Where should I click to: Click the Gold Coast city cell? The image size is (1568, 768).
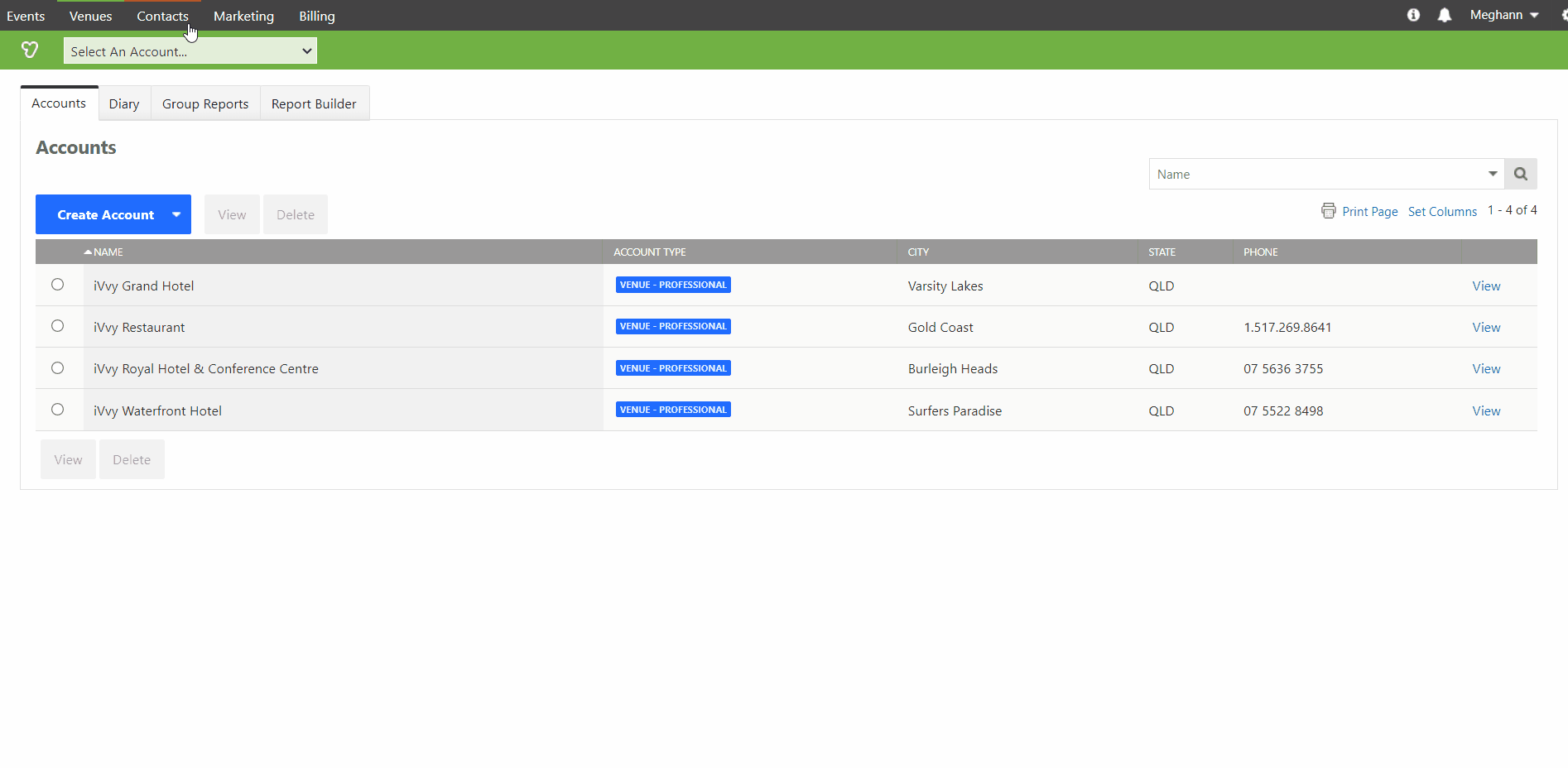tap(940, 327)
